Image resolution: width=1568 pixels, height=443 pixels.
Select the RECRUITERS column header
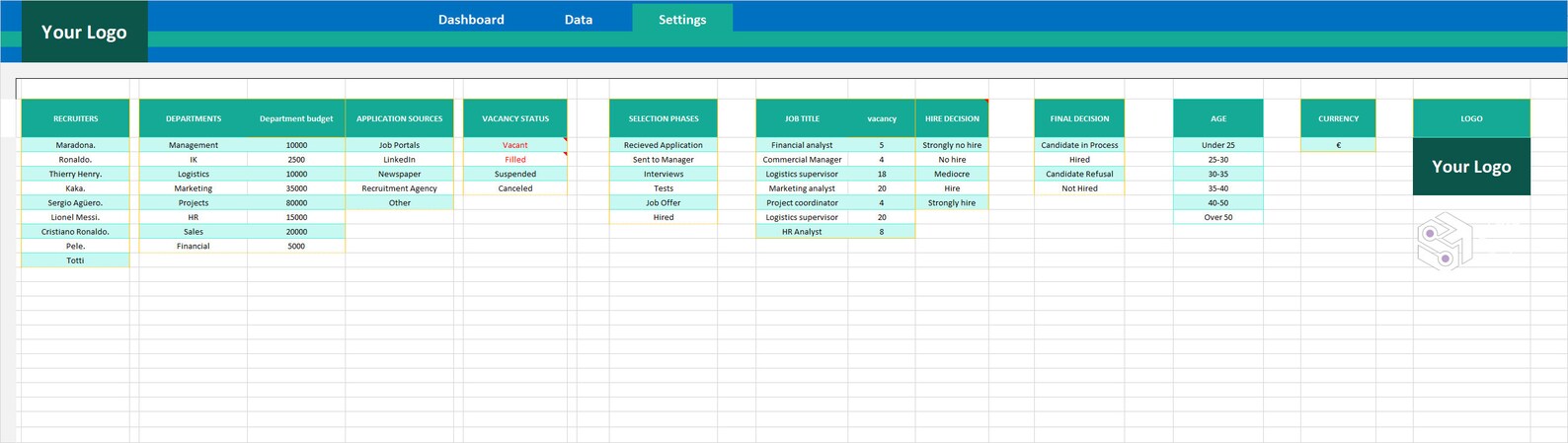click(x=75, y=118)
